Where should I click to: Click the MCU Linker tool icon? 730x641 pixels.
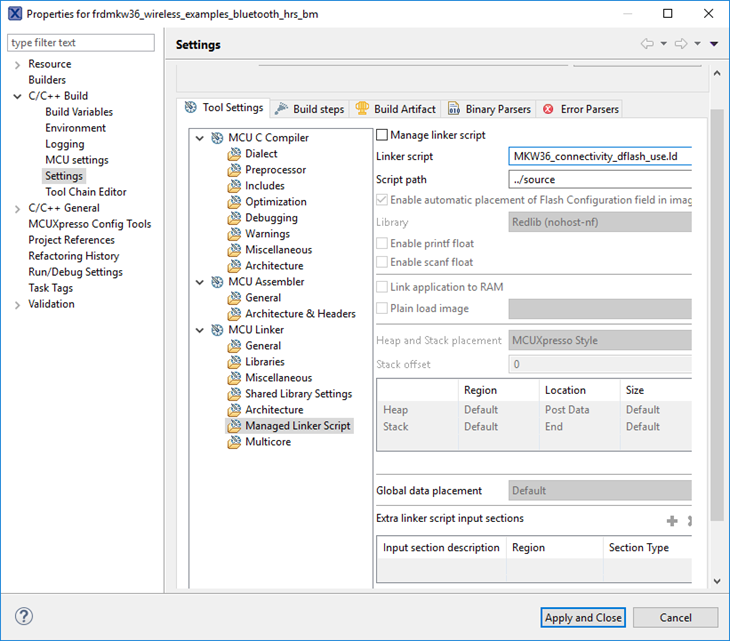(x=218, y=330)
